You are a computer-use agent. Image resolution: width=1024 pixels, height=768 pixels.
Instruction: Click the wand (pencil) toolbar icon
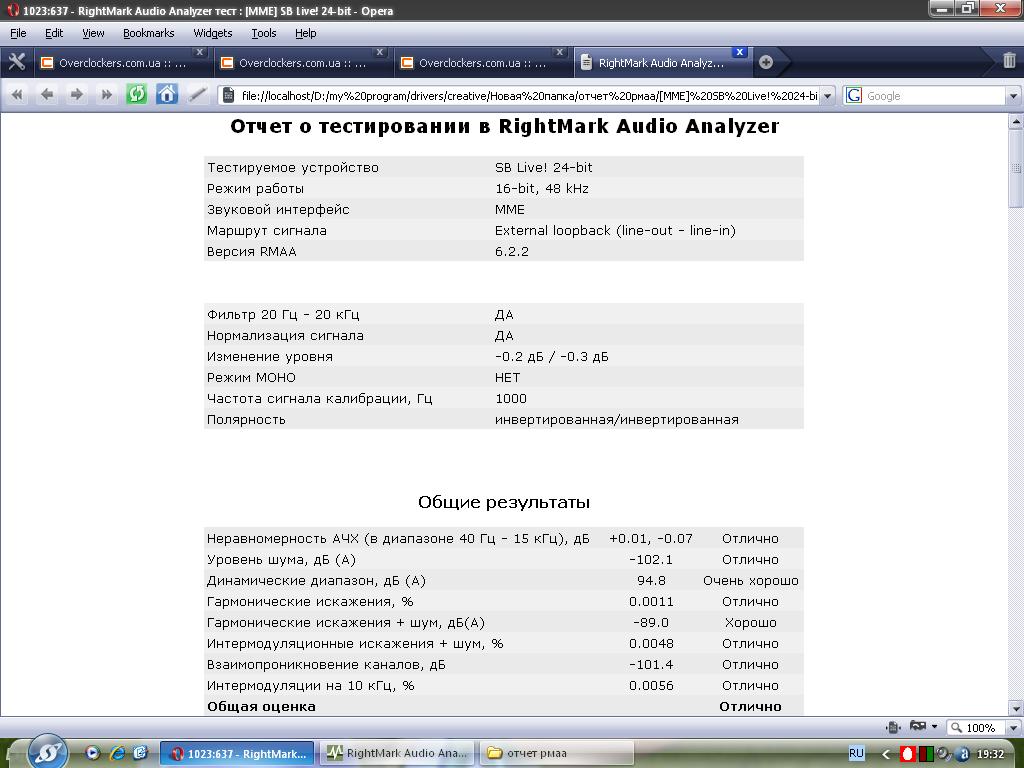coord(197,95)
